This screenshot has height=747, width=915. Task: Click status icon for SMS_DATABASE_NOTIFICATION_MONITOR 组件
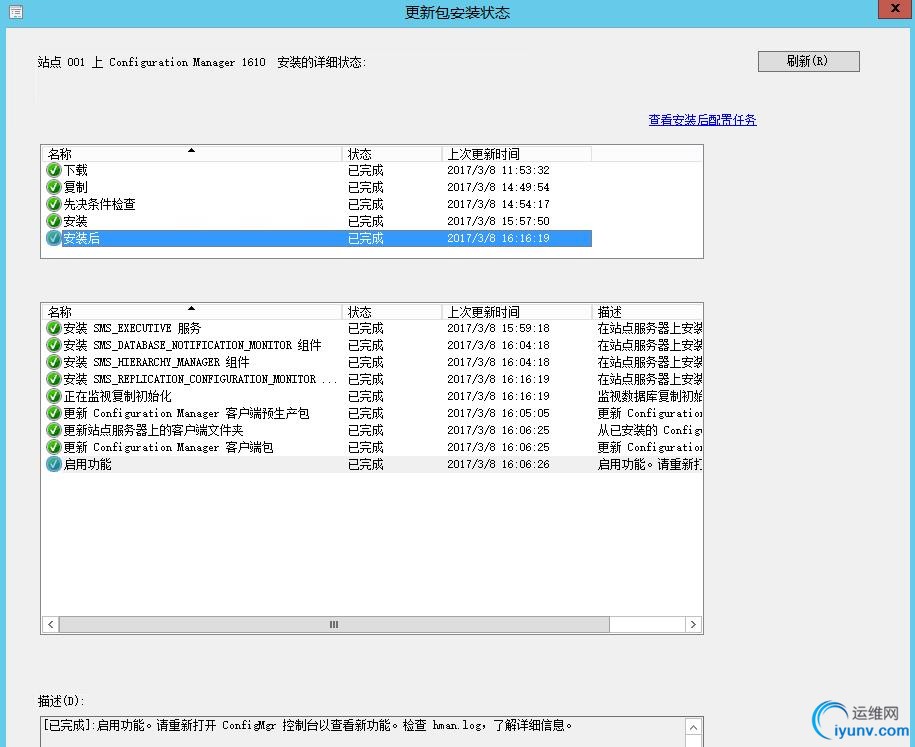click(54, 345)
